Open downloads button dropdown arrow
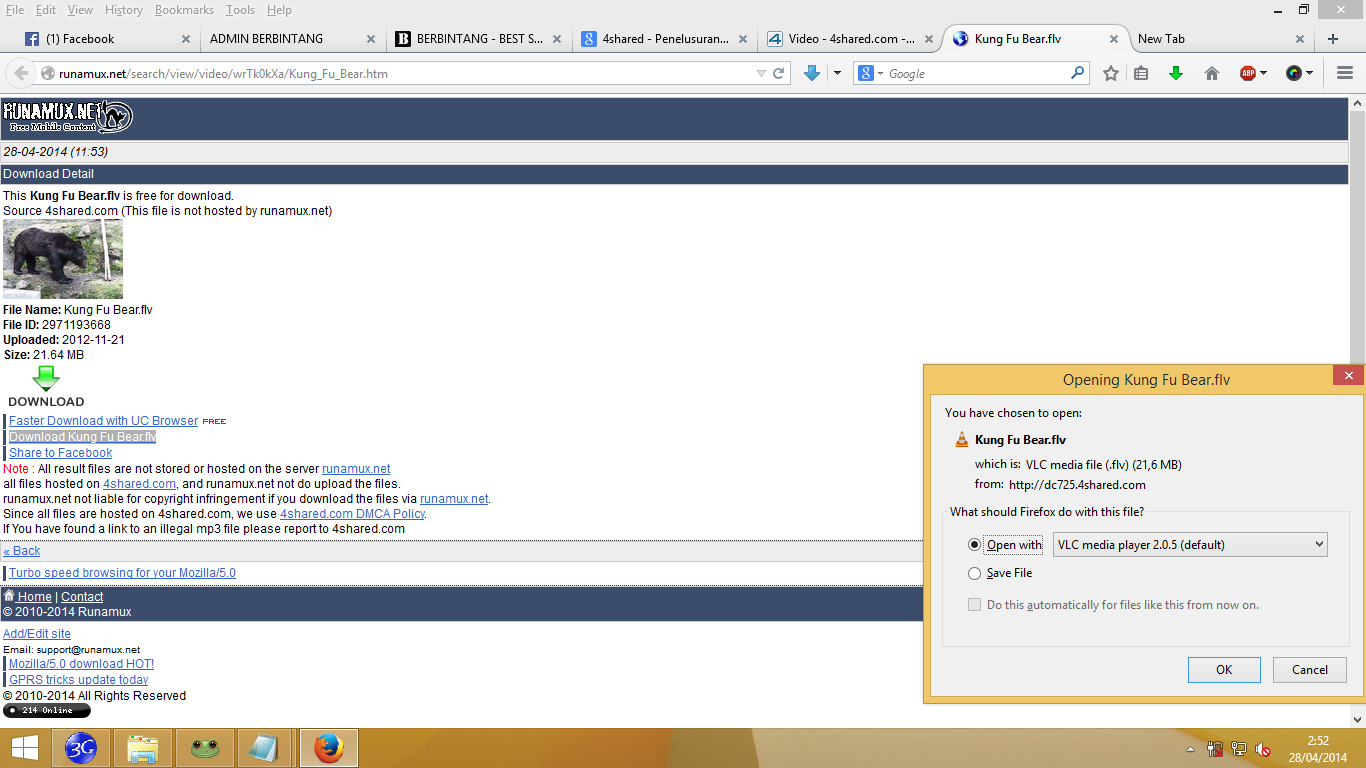This screenshot has width=1366, height=768. pos(837,73)
